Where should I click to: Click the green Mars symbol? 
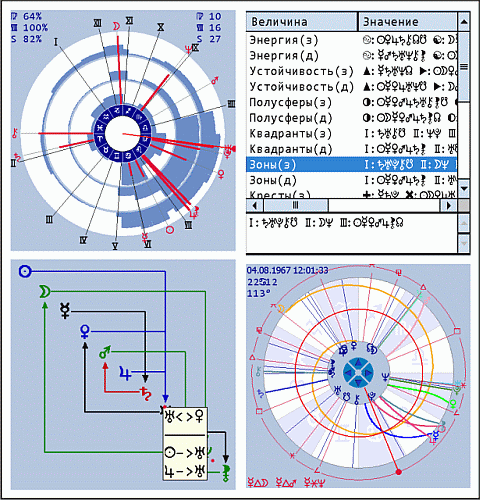105,353
